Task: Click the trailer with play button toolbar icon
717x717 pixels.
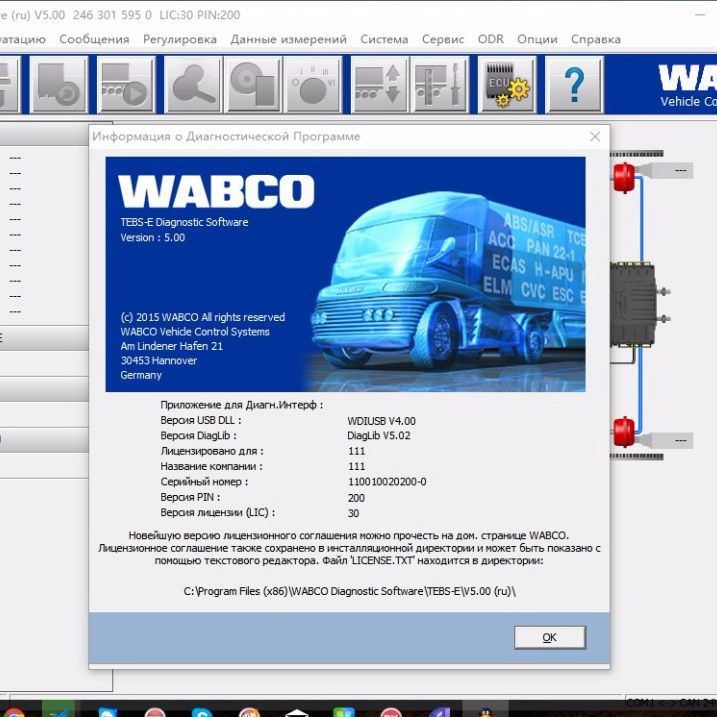Action: coord(126,84)
